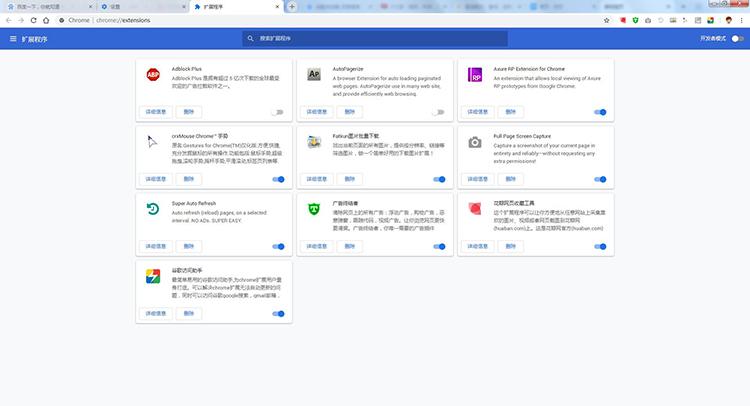750x406 pixels.
Task: Click the green shield icon in browser toolbar
Action: pyautogui.click(x=635, y=21)
